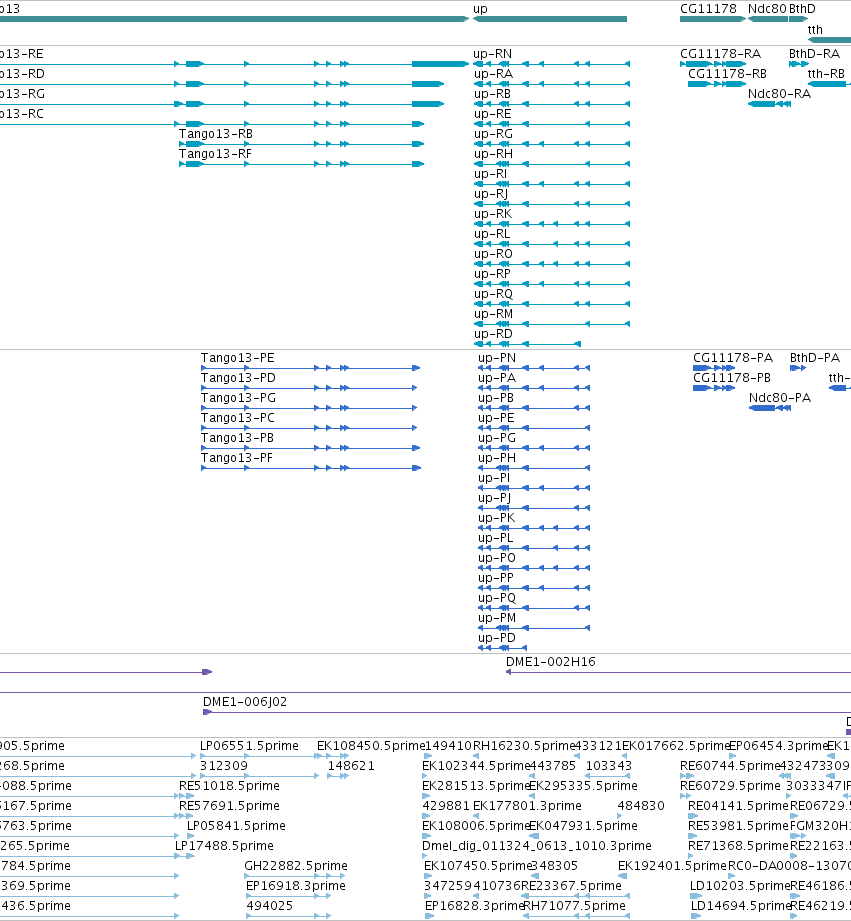Open transcript up-RE
Screen dimensions: 851x921
pyautogui.click(x=492, y=114)
